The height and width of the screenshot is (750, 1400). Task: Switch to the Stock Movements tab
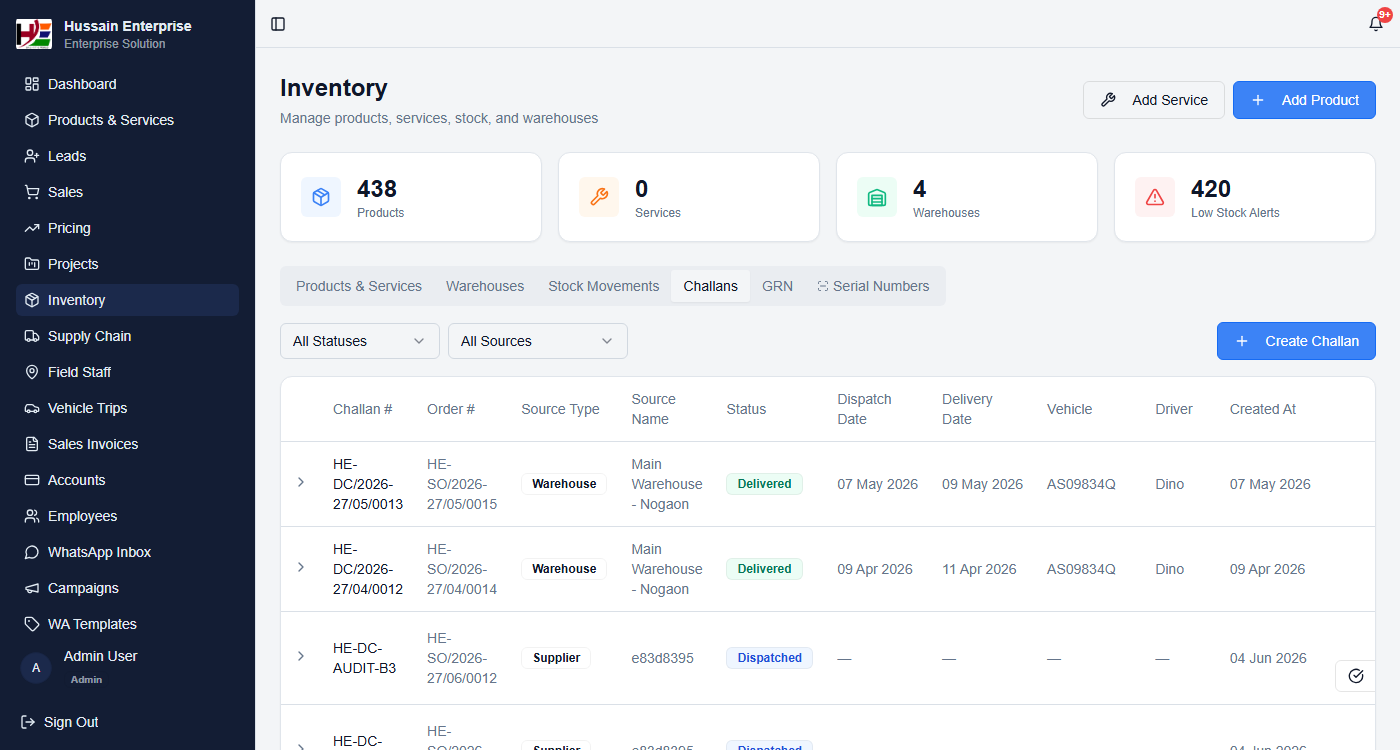coord(604,286)
